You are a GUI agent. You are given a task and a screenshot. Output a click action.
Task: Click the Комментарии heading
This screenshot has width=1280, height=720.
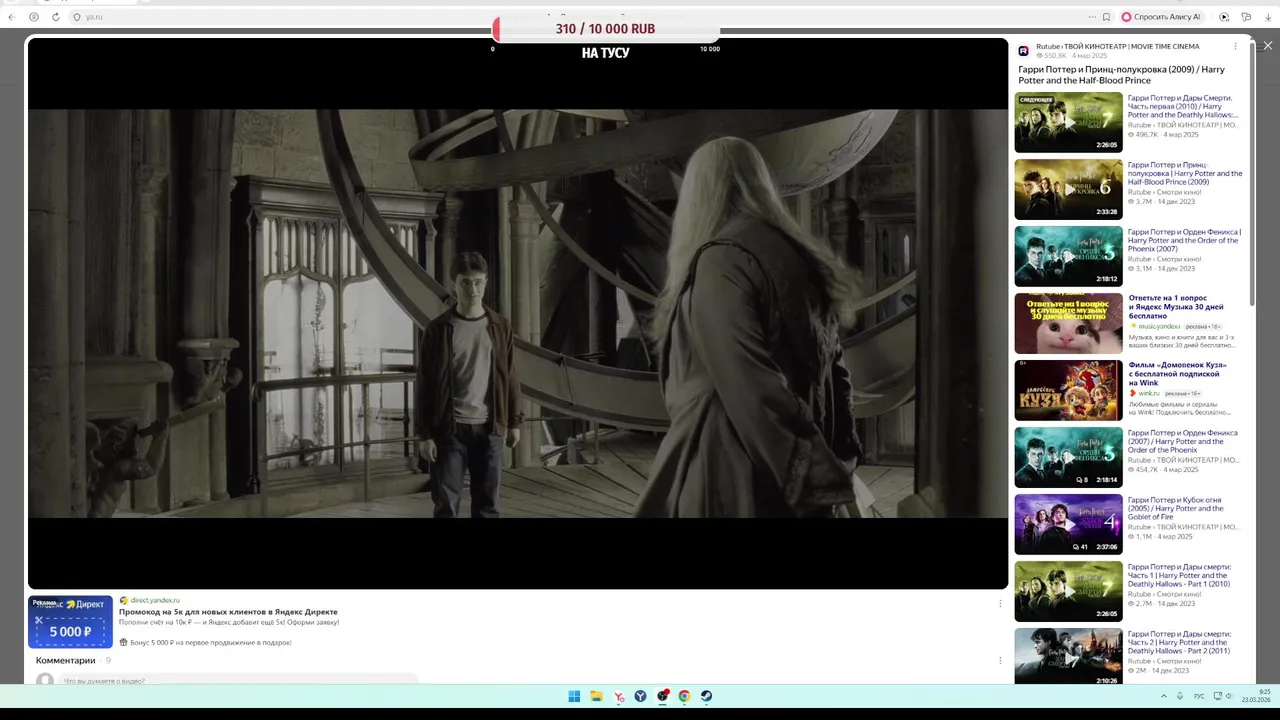point(66,660)
